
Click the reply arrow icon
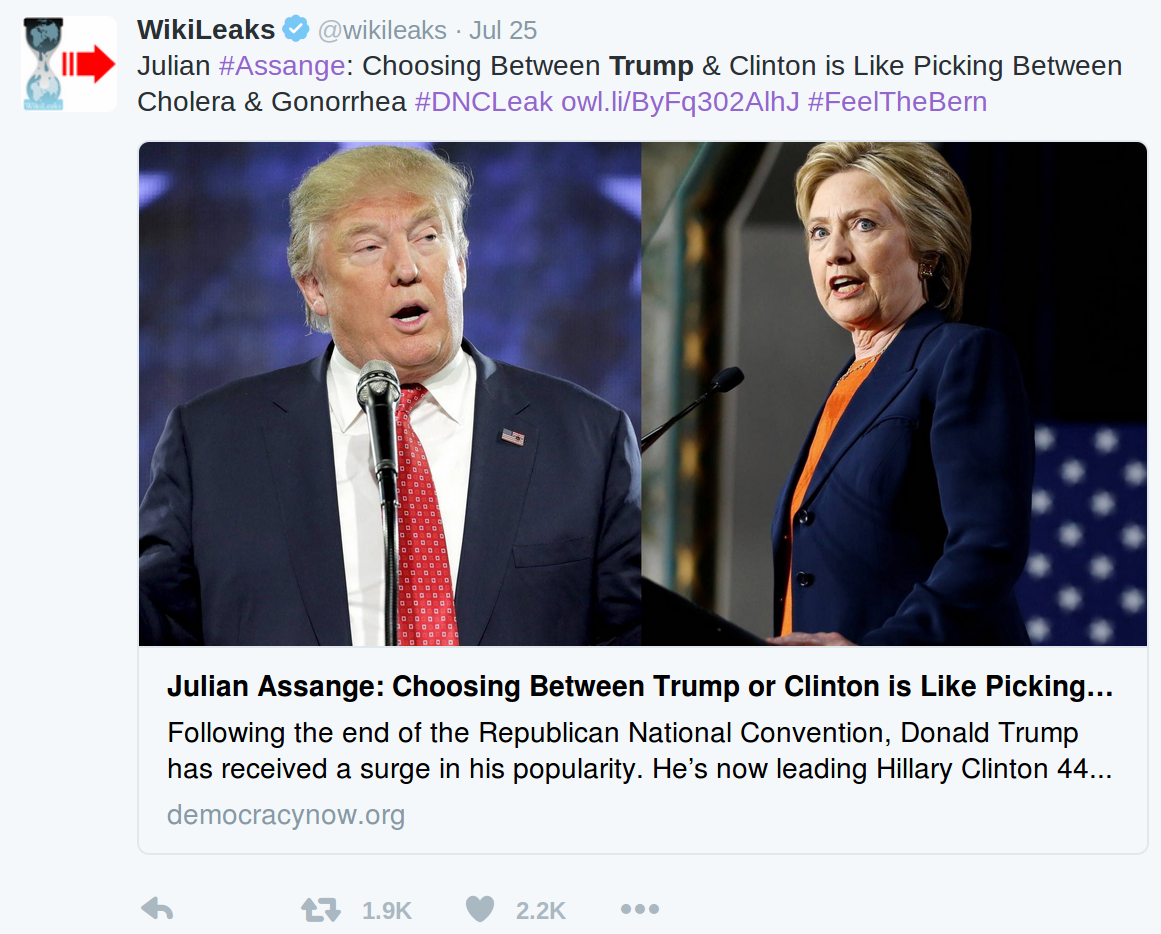(157, 909)
